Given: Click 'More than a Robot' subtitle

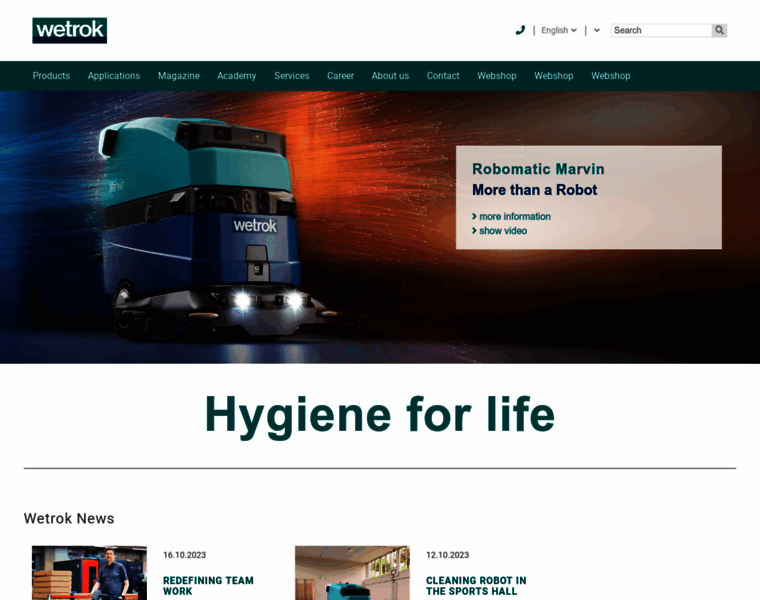Looking at the screenshot, I should tap(535, 189).
